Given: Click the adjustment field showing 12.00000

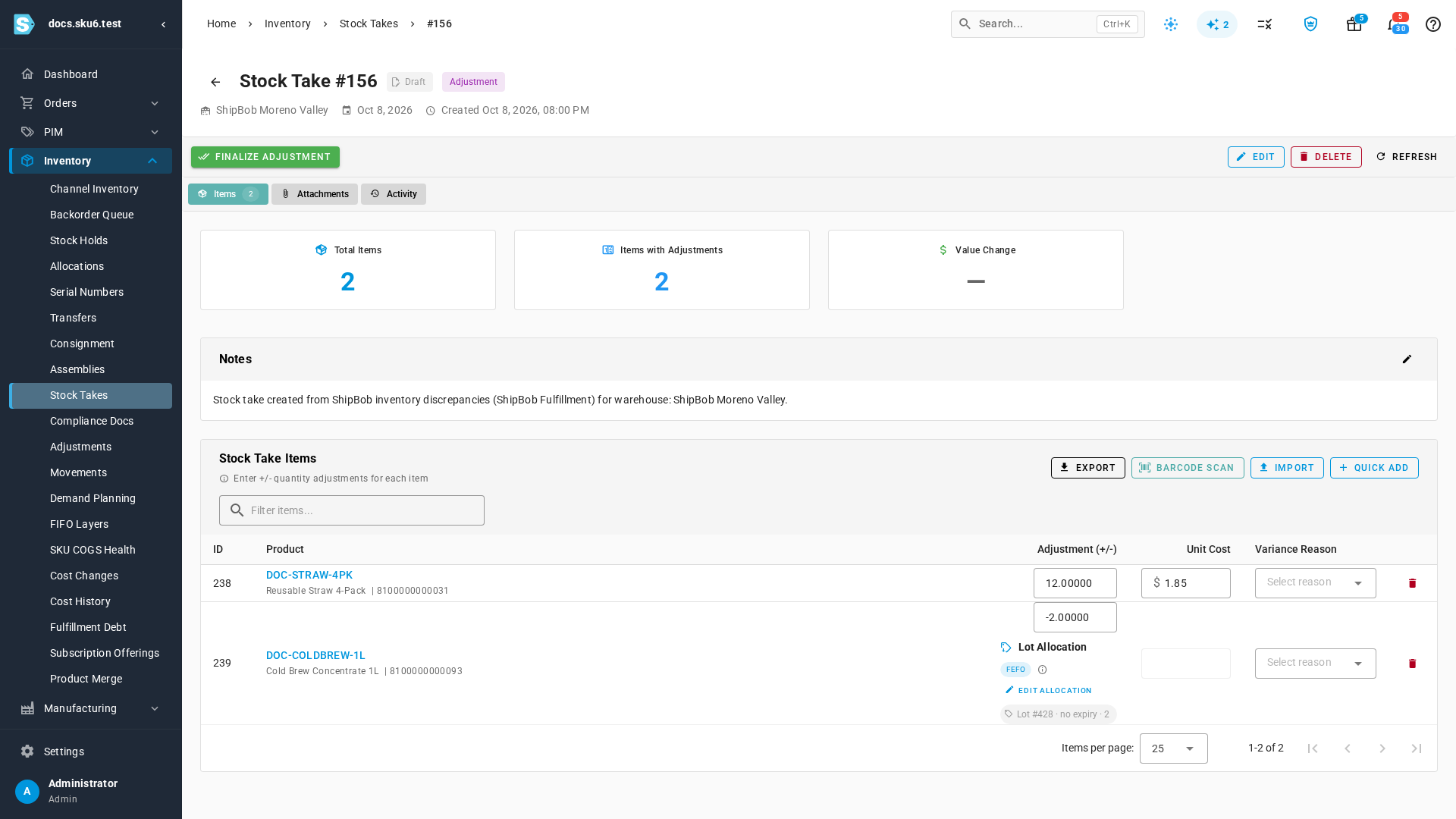Looking at the screenshot, I should [1075, 583].
